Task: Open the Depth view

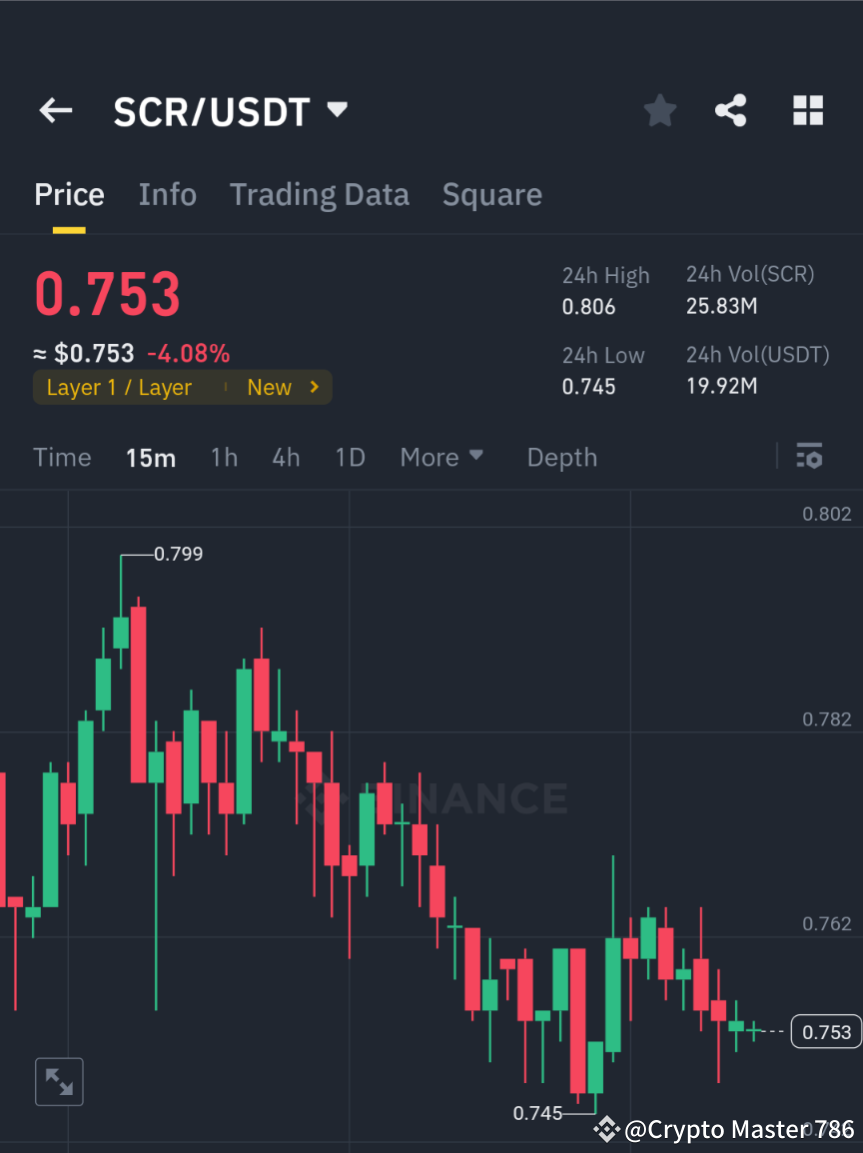Action: (x=561, y=457)
